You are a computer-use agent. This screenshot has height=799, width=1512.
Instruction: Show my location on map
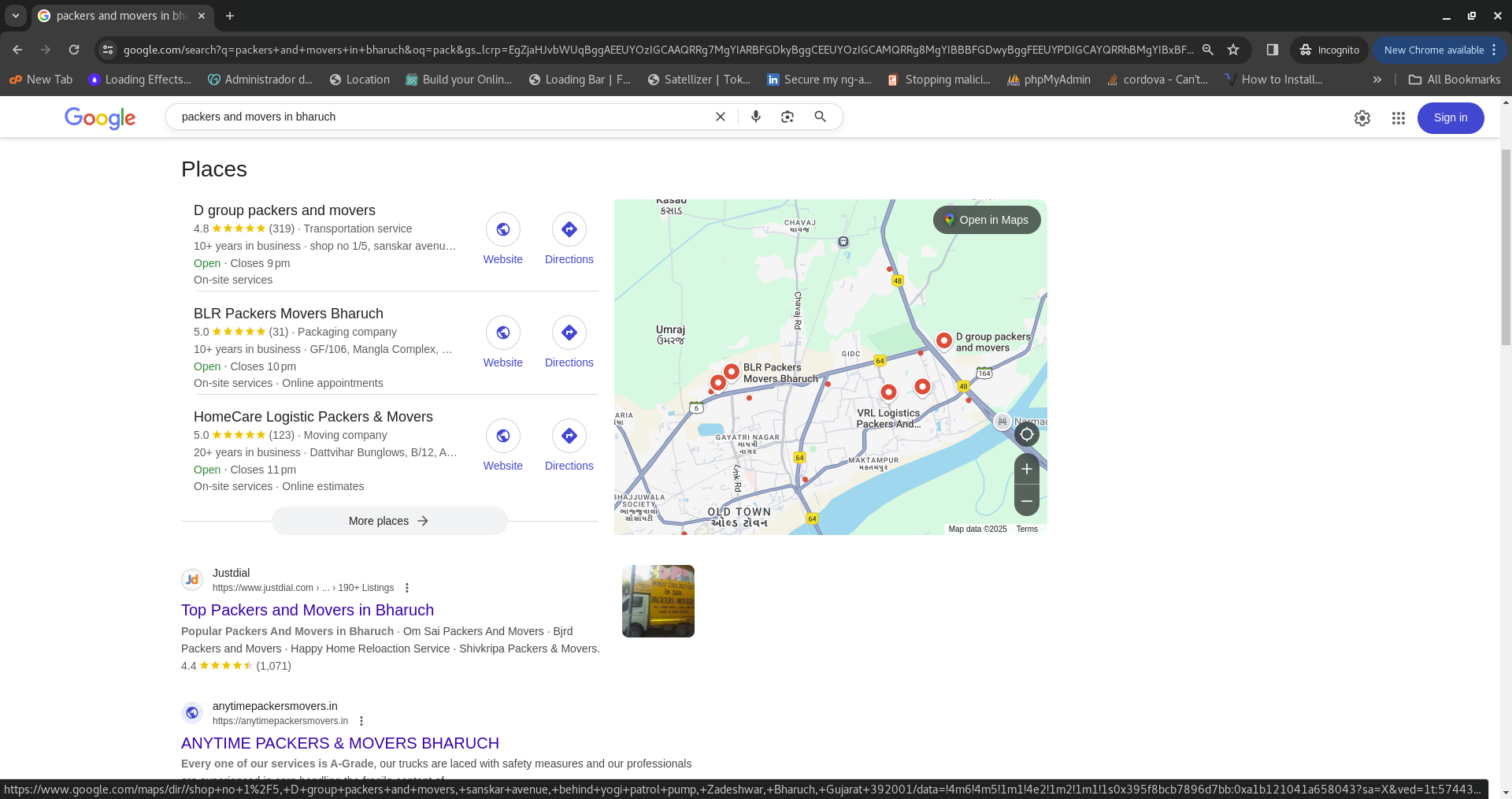point(1027,434)
